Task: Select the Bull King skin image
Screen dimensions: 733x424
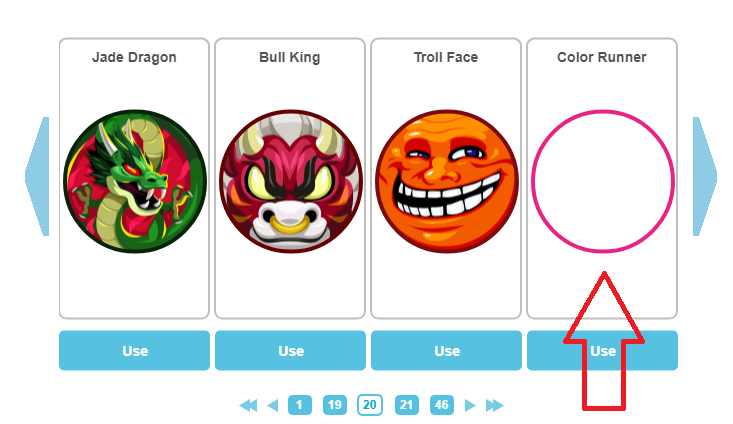Action: point(291,181)
